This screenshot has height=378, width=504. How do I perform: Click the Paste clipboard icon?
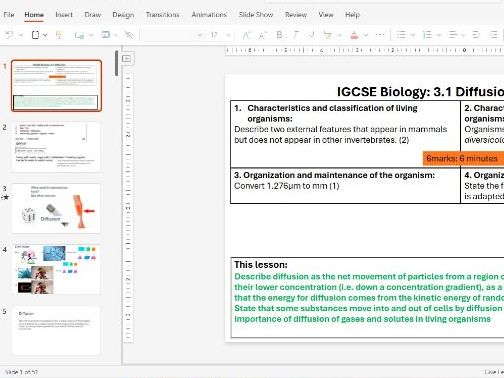pos(35,35)
